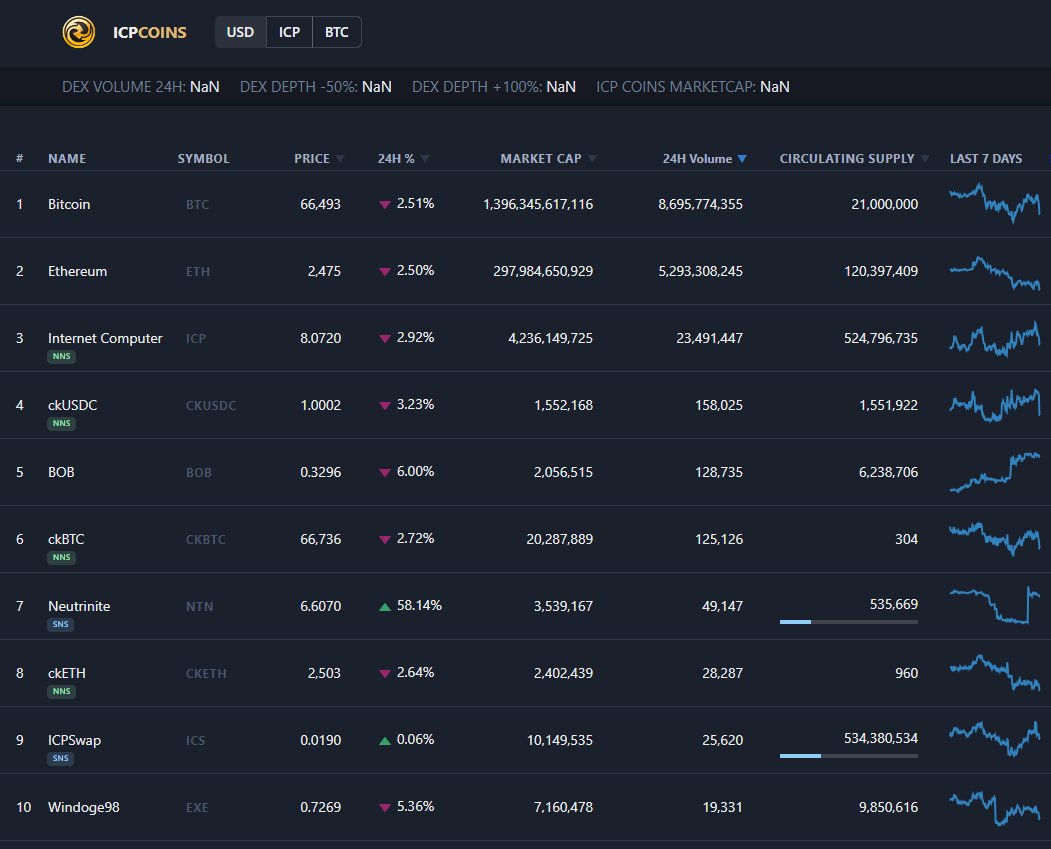
Task: Click ICPSwap's circulating supply progress bar
Action: click(x=849, y=756)
